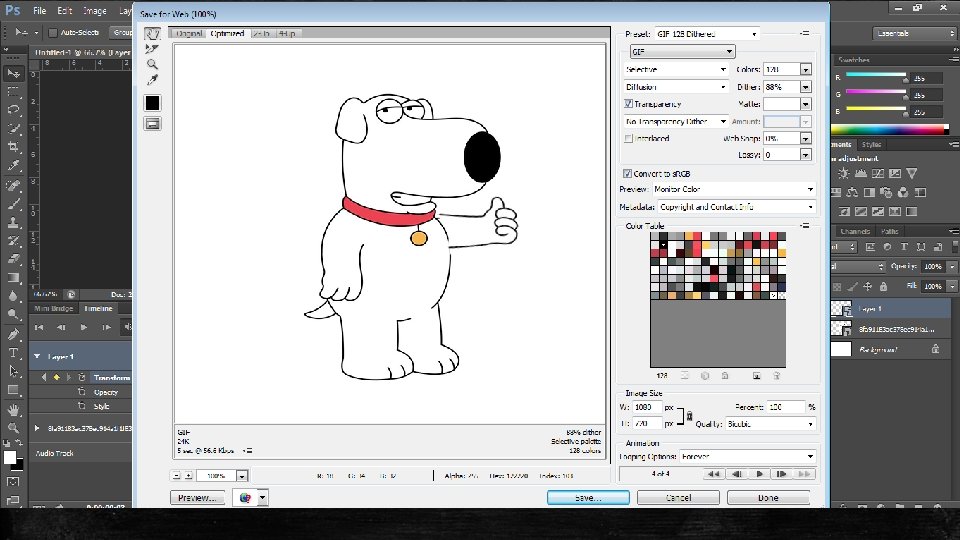The width and height of the screenshot is (960, 540).
Task: Select the Eraser tool
Action: 13,259
